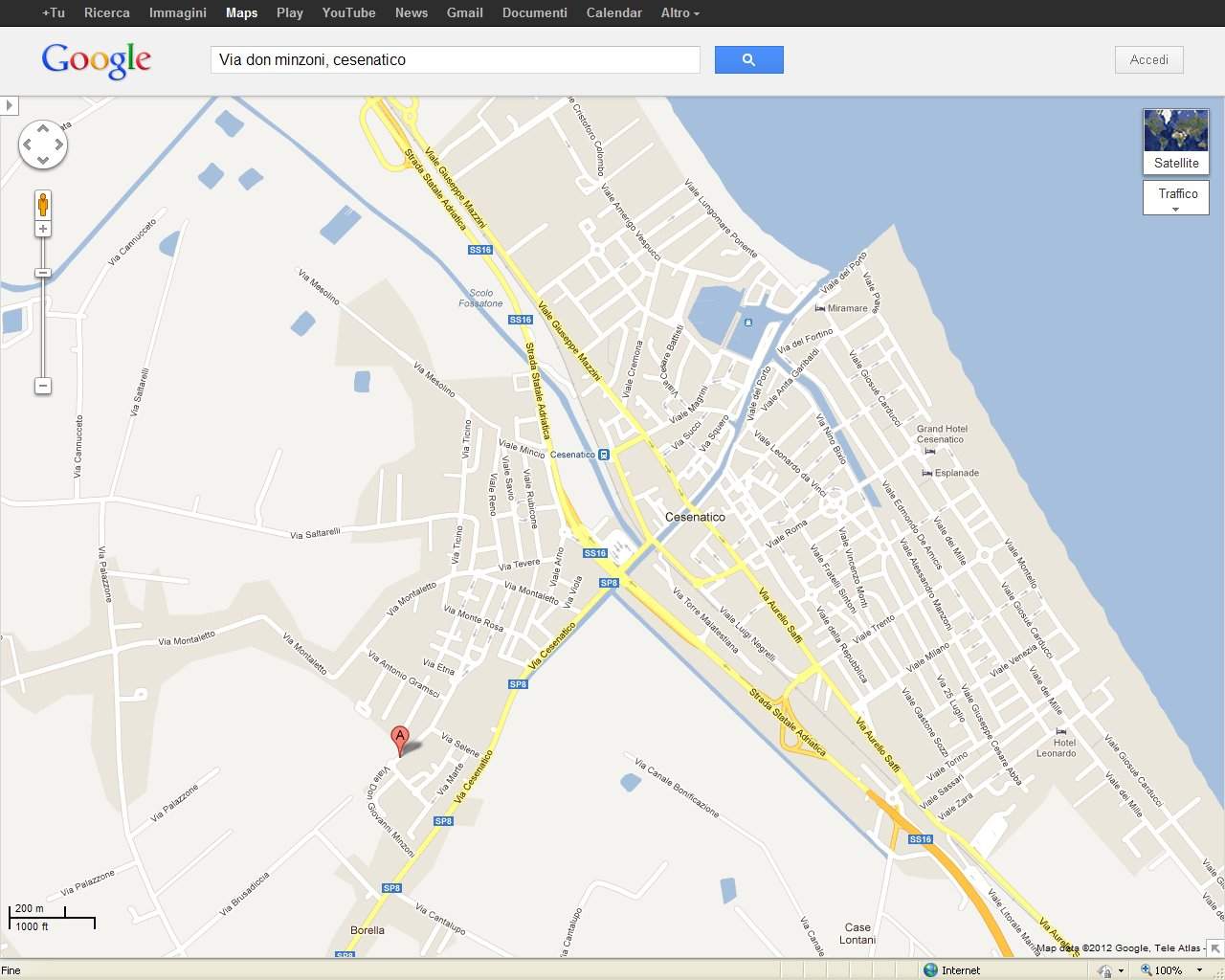Open the +Tu link
The image size is (1225, 980).
[54, 12]
